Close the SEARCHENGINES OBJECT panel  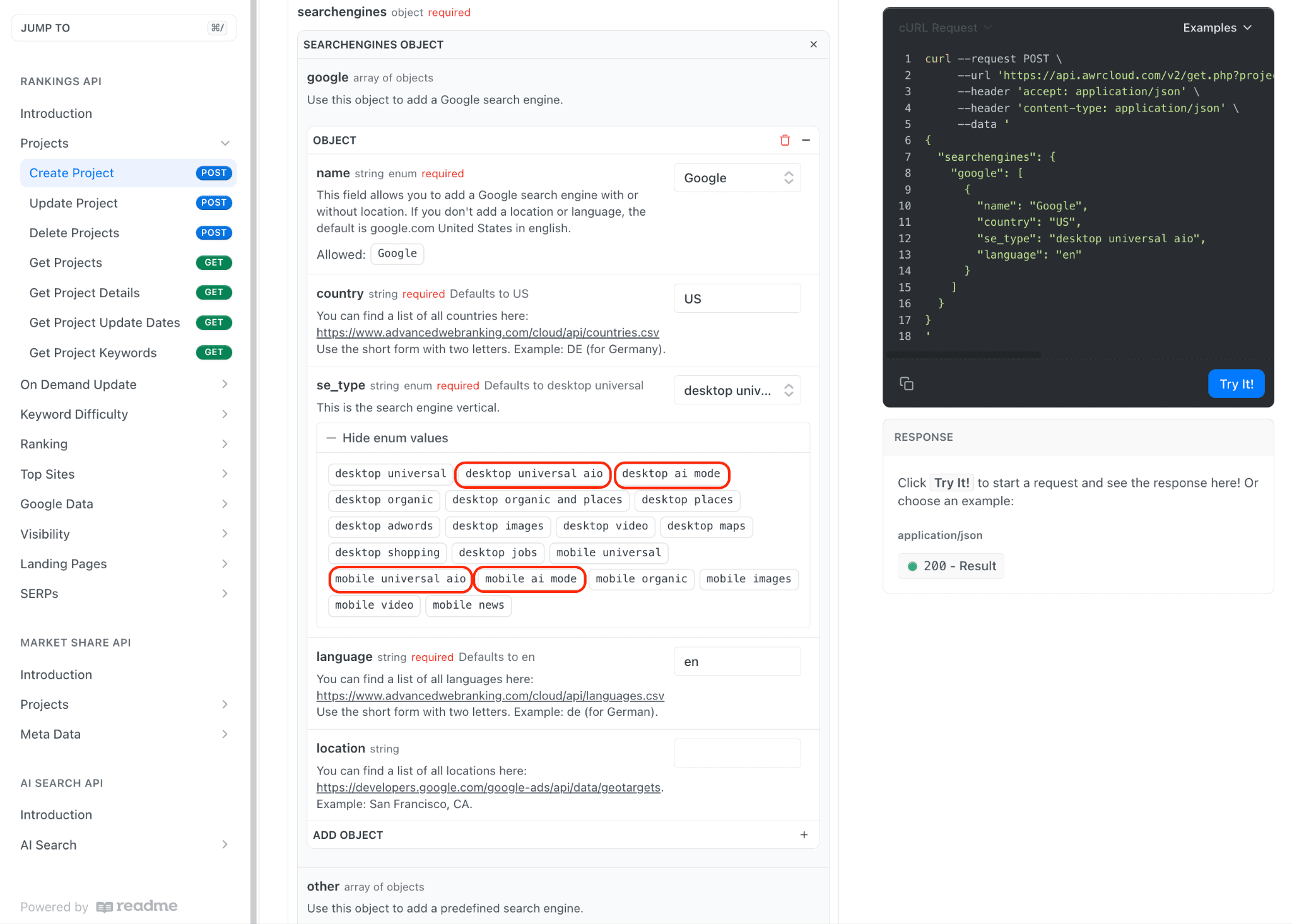click(x=813, y=44)
